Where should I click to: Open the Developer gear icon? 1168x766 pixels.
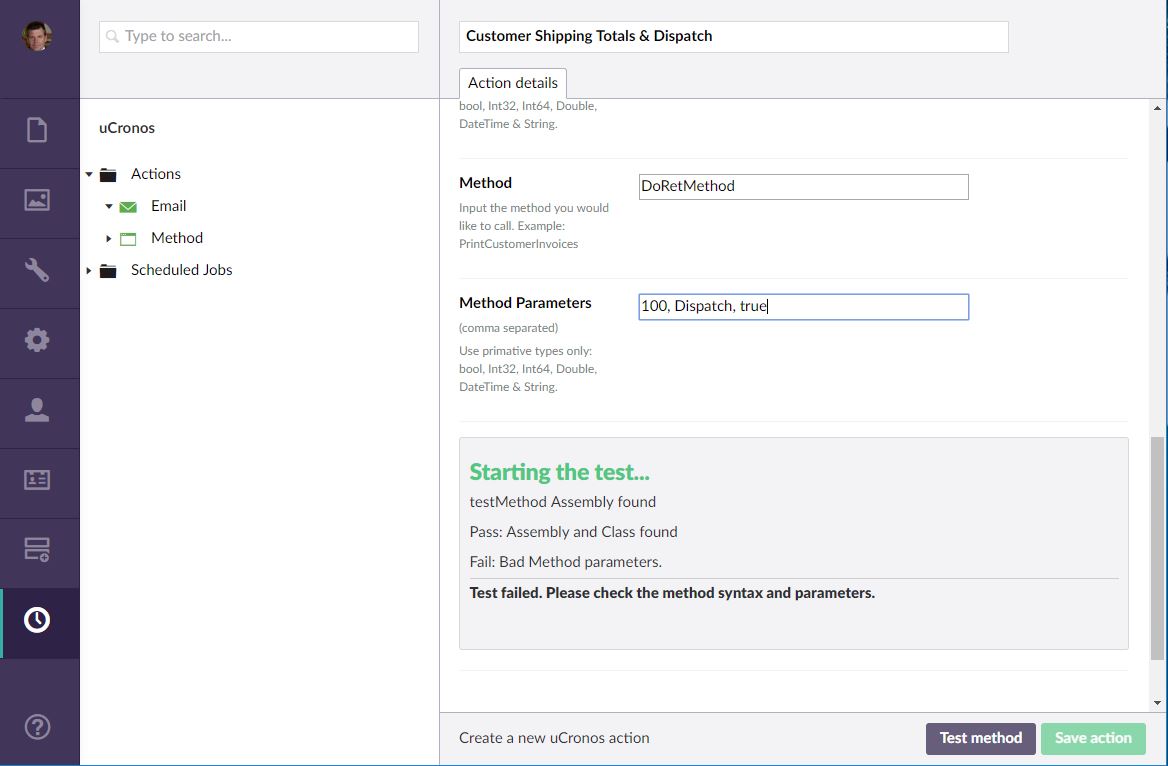[x=37, y=340]
